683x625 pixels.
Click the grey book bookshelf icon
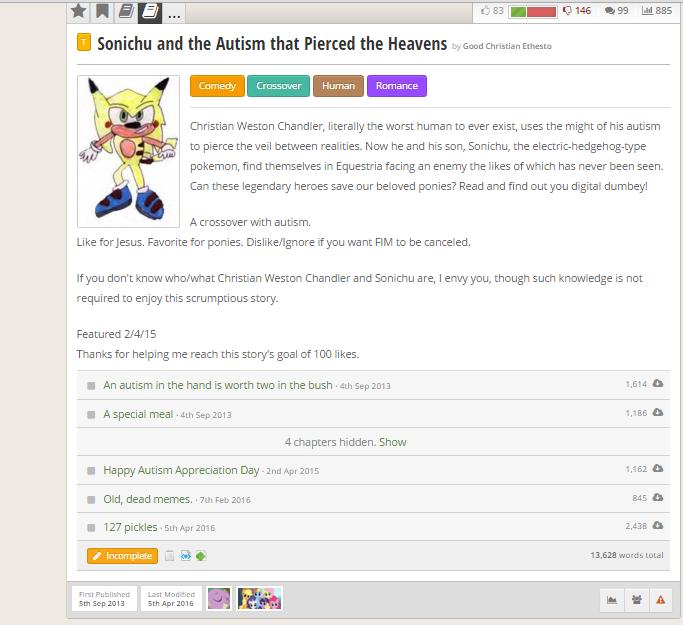pyautogui.click(x=126, y=11)
